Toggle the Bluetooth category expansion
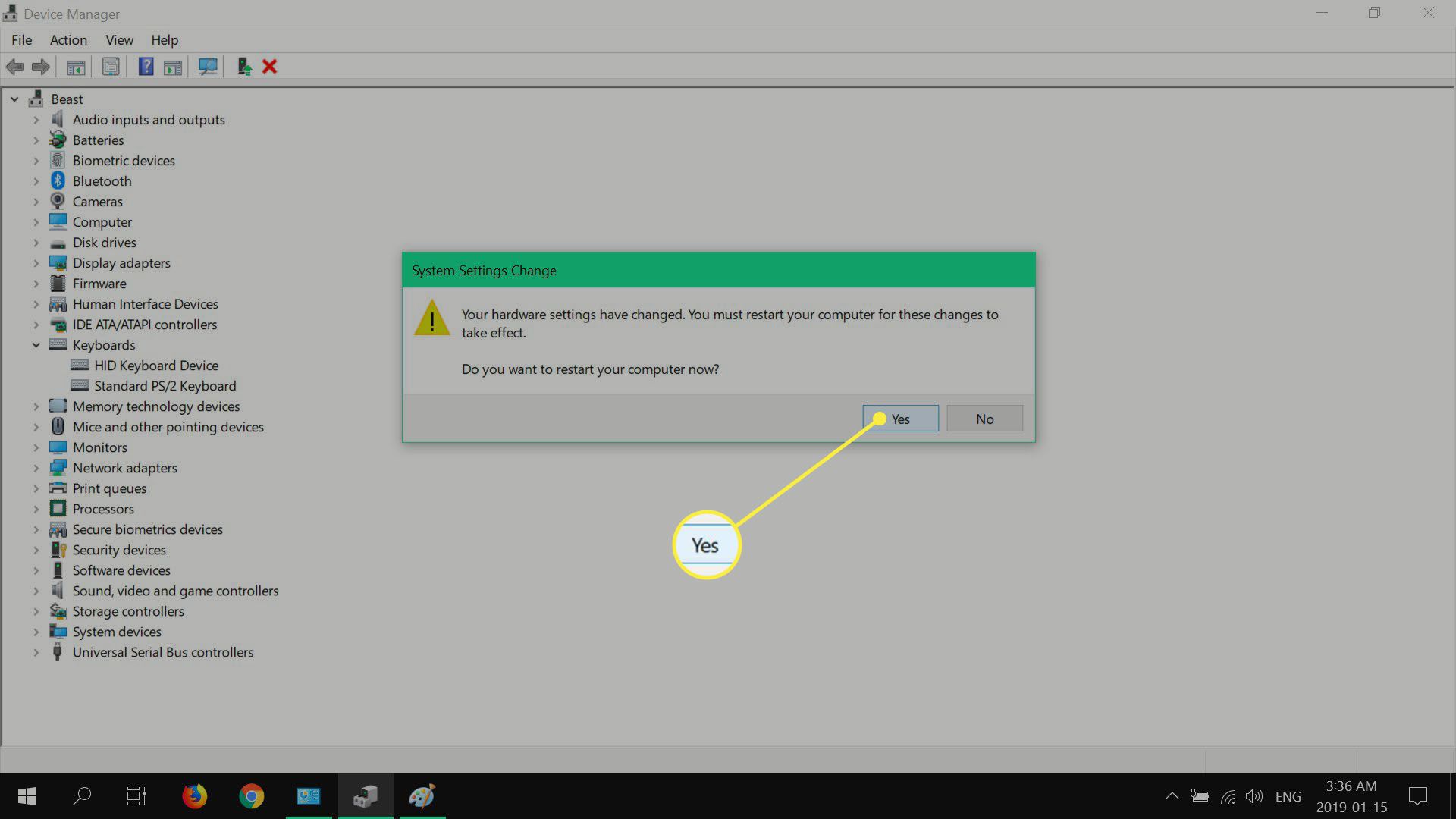Screen dimensions: 1456x819 point(36,181)
